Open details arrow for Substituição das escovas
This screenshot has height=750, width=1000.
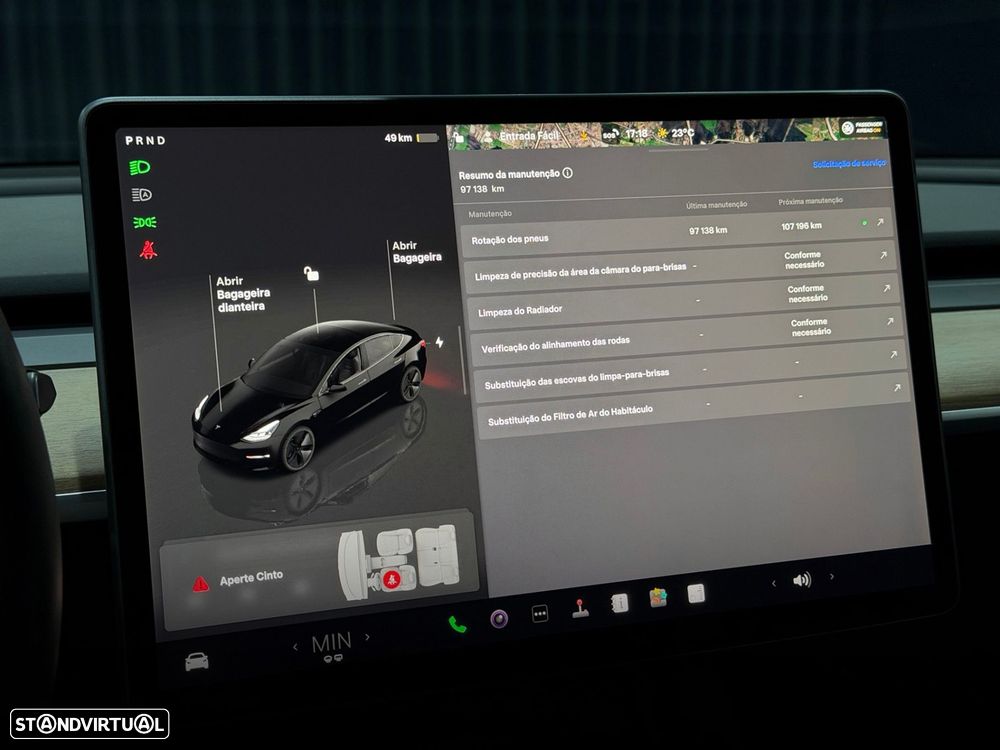pyautogui.click(x=893, y=355)
